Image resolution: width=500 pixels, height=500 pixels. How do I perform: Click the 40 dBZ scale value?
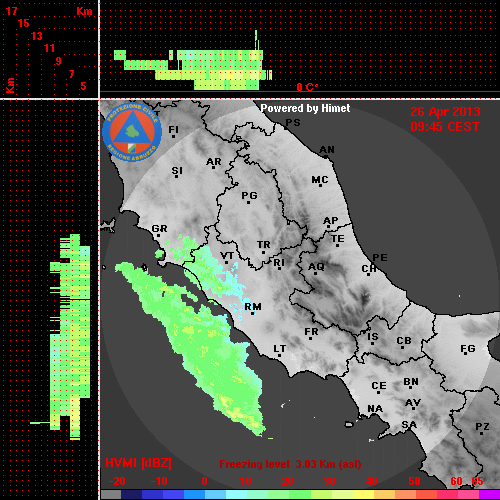click(x=372, y=481)
